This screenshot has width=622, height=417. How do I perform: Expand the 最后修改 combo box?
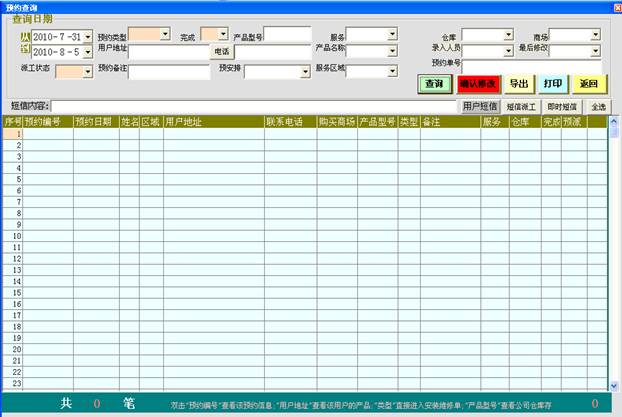pyautogui.click(x=595, y=51)
